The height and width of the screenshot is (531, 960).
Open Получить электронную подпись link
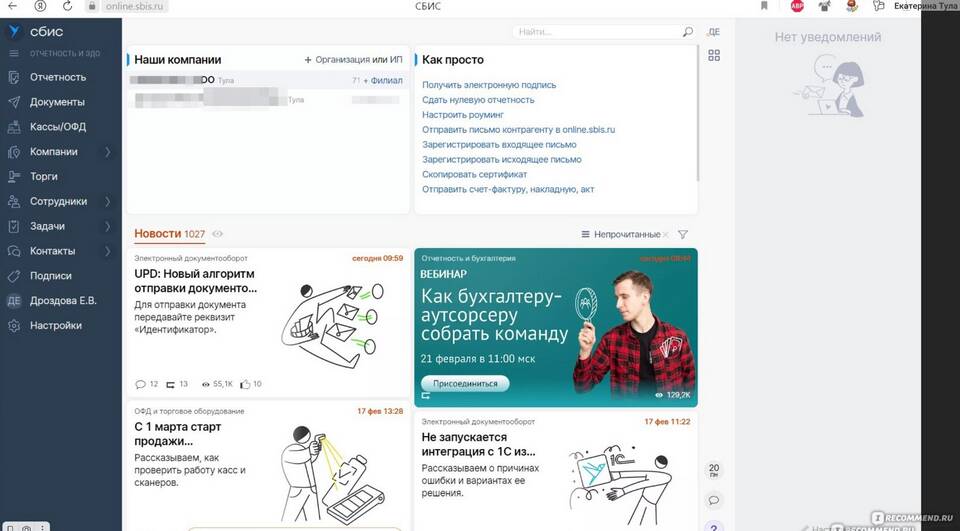click(x=489, y=85)
